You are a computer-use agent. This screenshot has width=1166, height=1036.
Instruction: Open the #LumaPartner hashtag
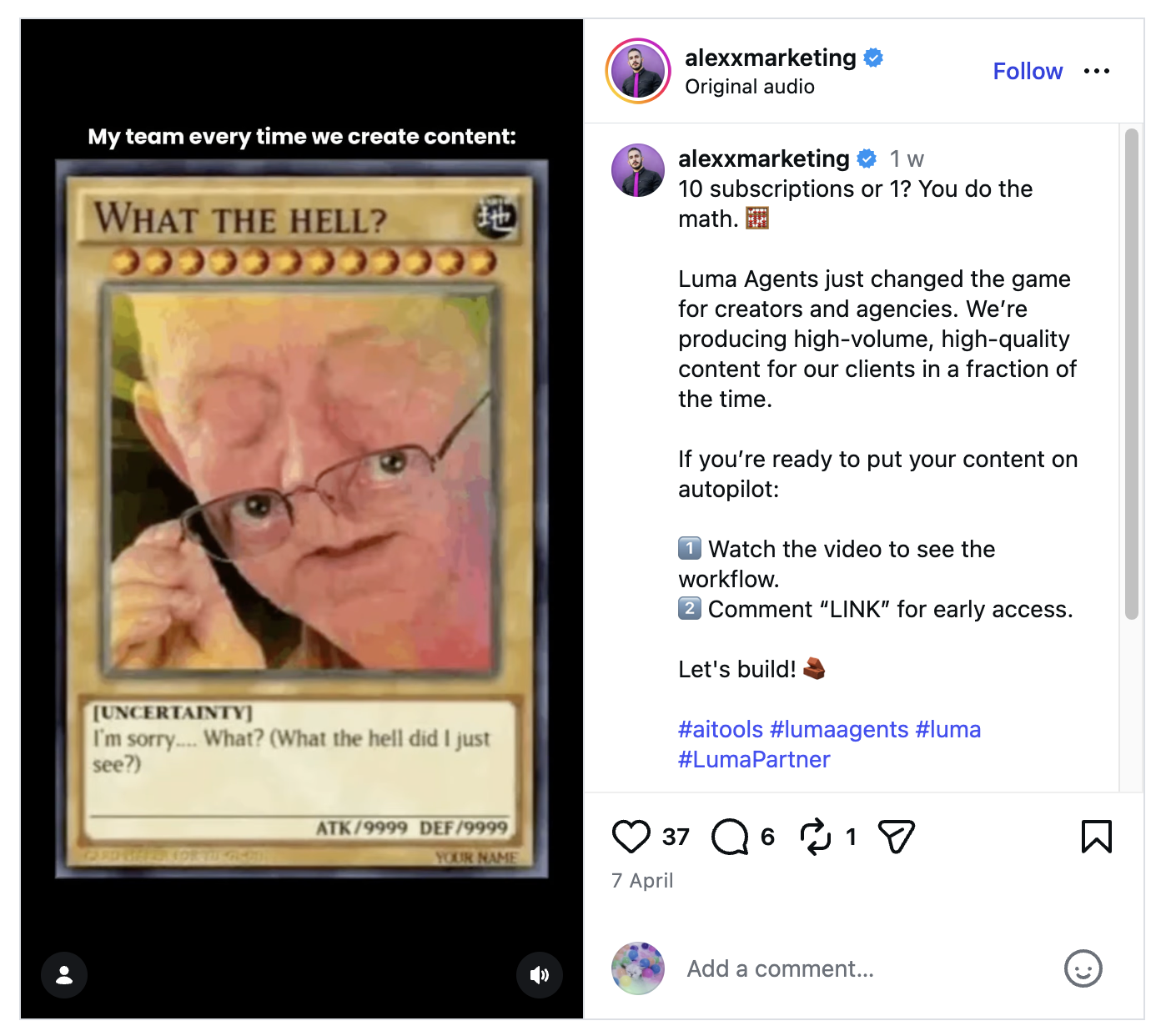click(754, 759)
